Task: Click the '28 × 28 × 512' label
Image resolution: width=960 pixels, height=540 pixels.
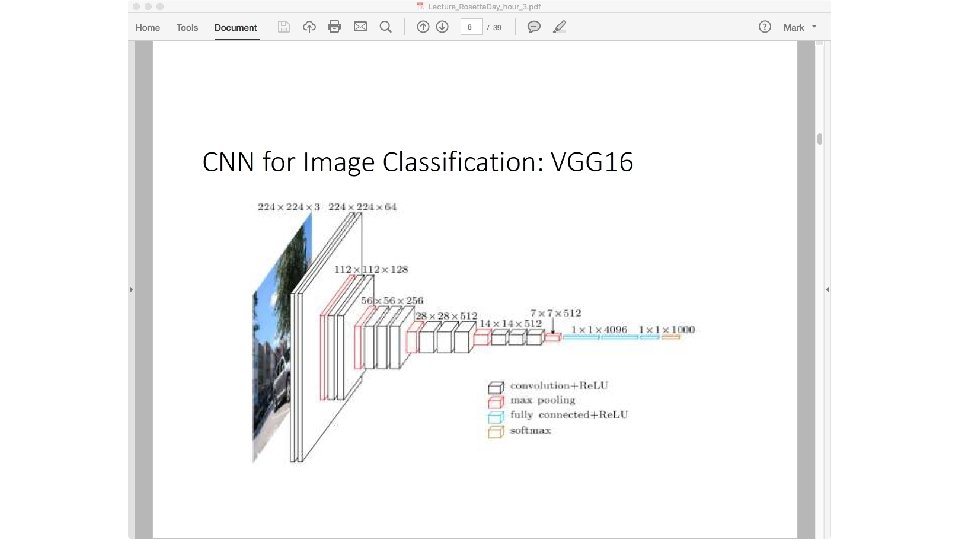Action: (446, 316)
